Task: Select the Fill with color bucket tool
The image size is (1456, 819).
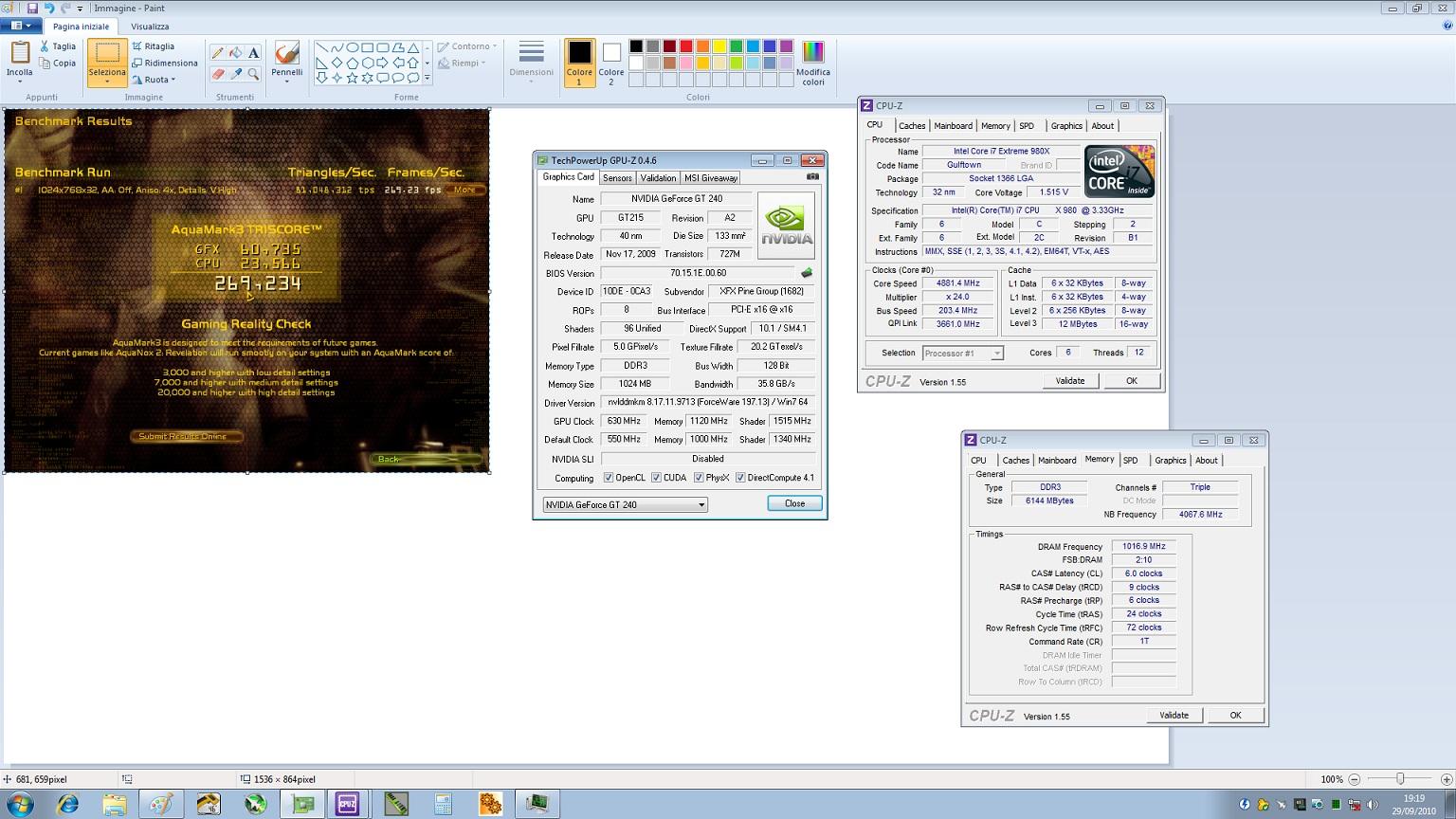Action: click(235, 53)
